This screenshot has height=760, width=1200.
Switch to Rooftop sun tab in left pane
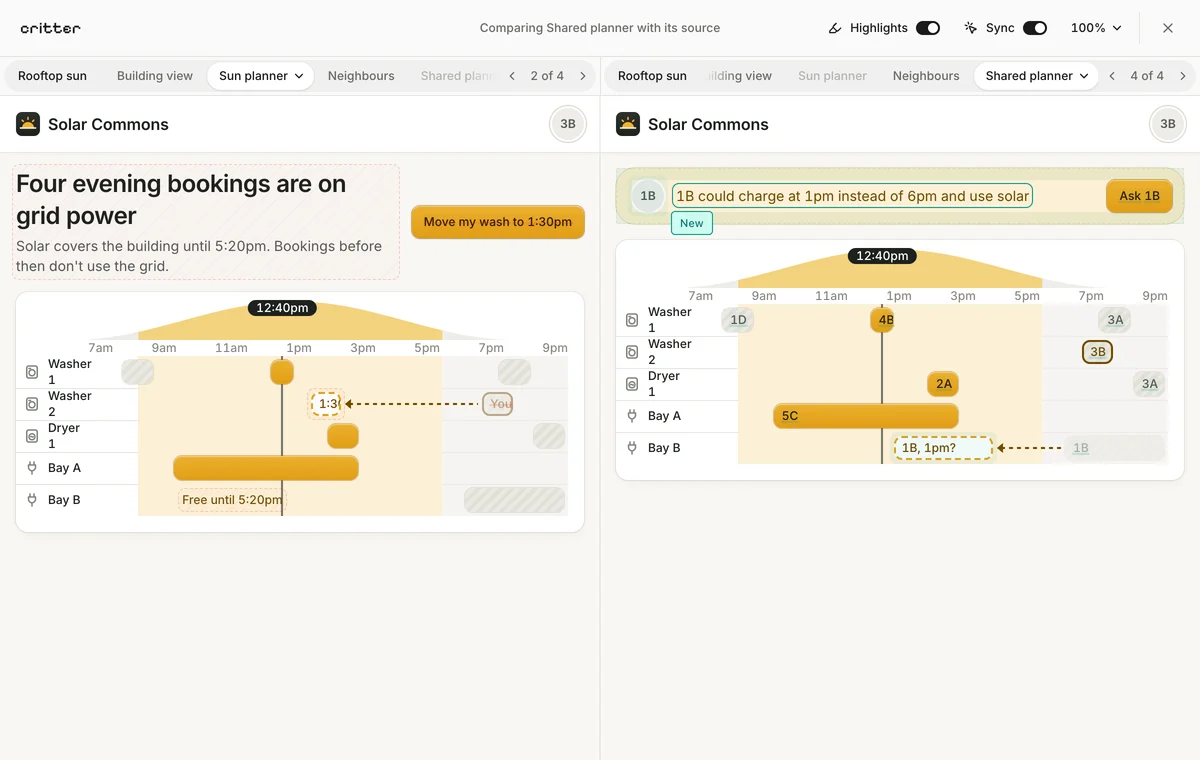pyautogui.click(x=52, y=76)
